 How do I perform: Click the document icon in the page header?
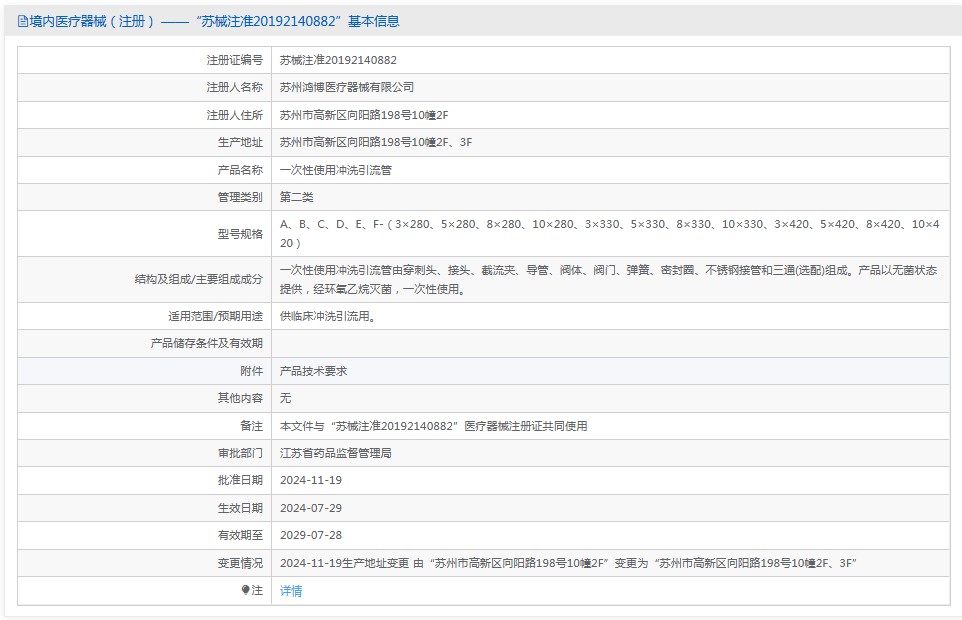coord(22,21)
